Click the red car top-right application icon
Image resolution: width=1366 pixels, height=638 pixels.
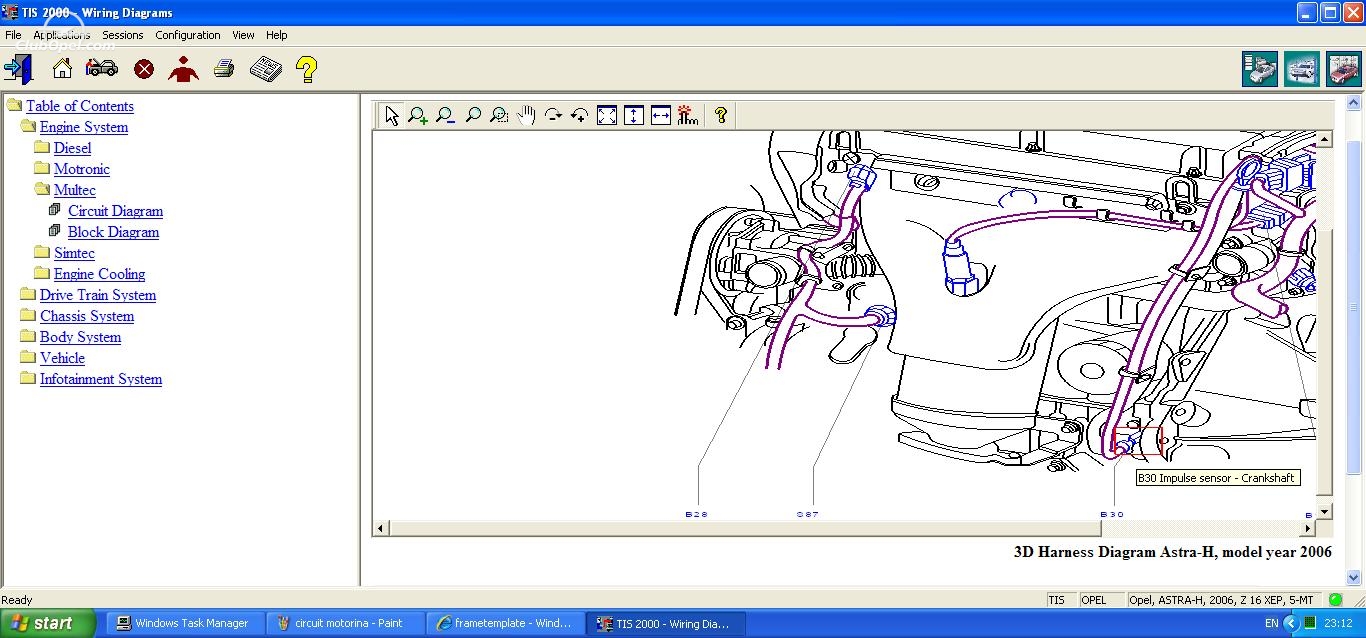tap(1344, 69)
